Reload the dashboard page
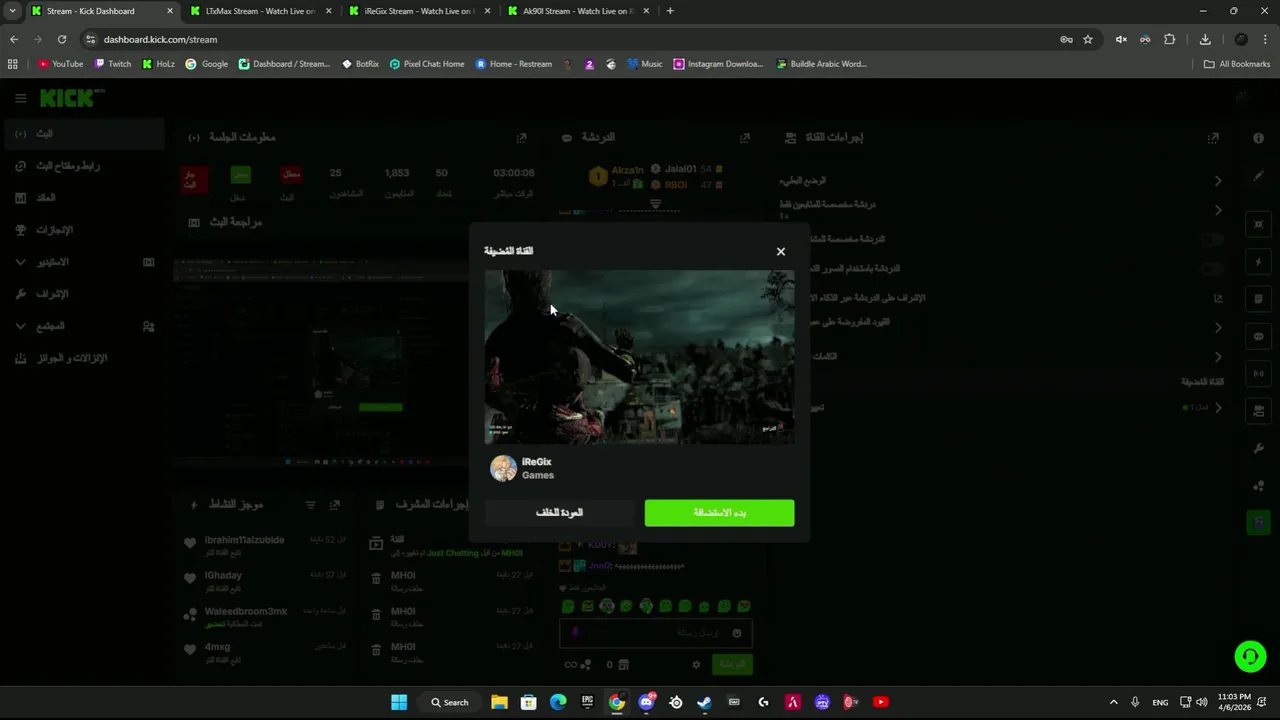Viewport: 1280px width, 720px height. 62,39
